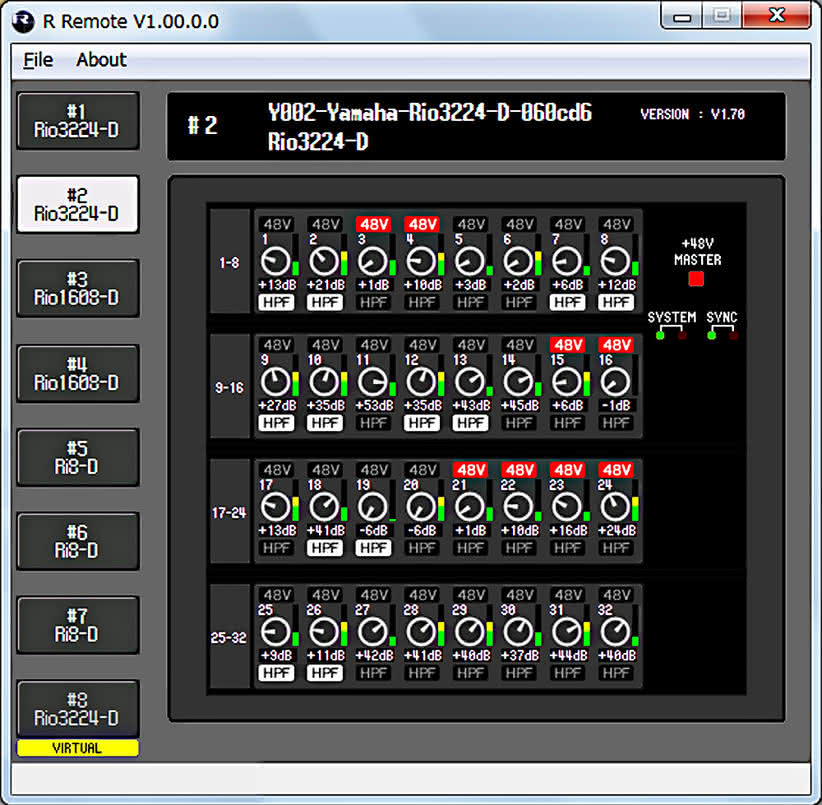Click channel 6 gain knob

(x=518, y=261)
